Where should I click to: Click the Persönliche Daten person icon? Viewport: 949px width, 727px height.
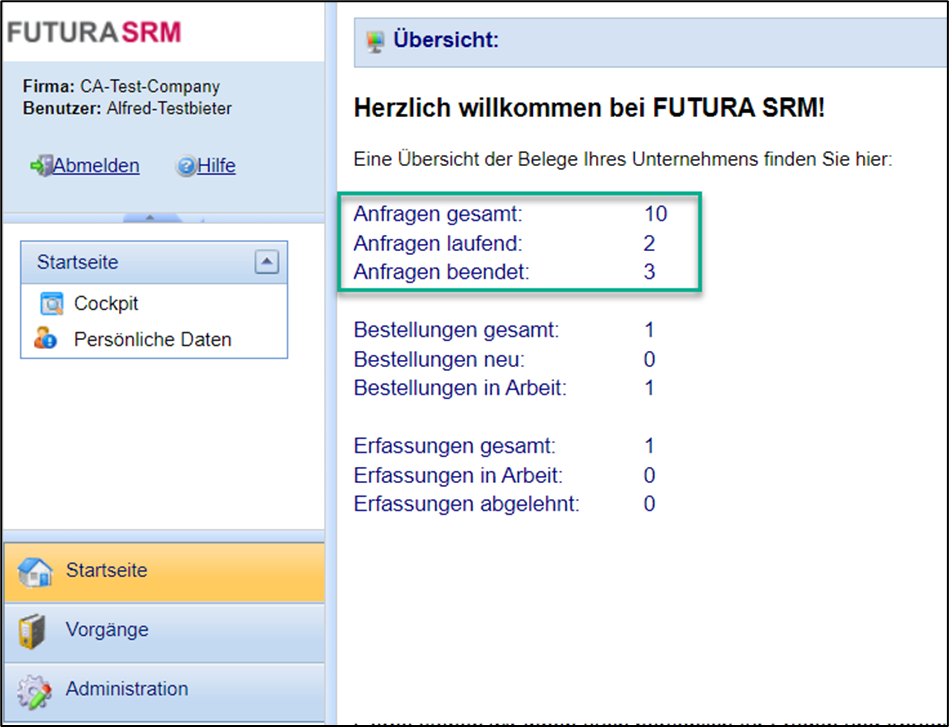(46, 340)
